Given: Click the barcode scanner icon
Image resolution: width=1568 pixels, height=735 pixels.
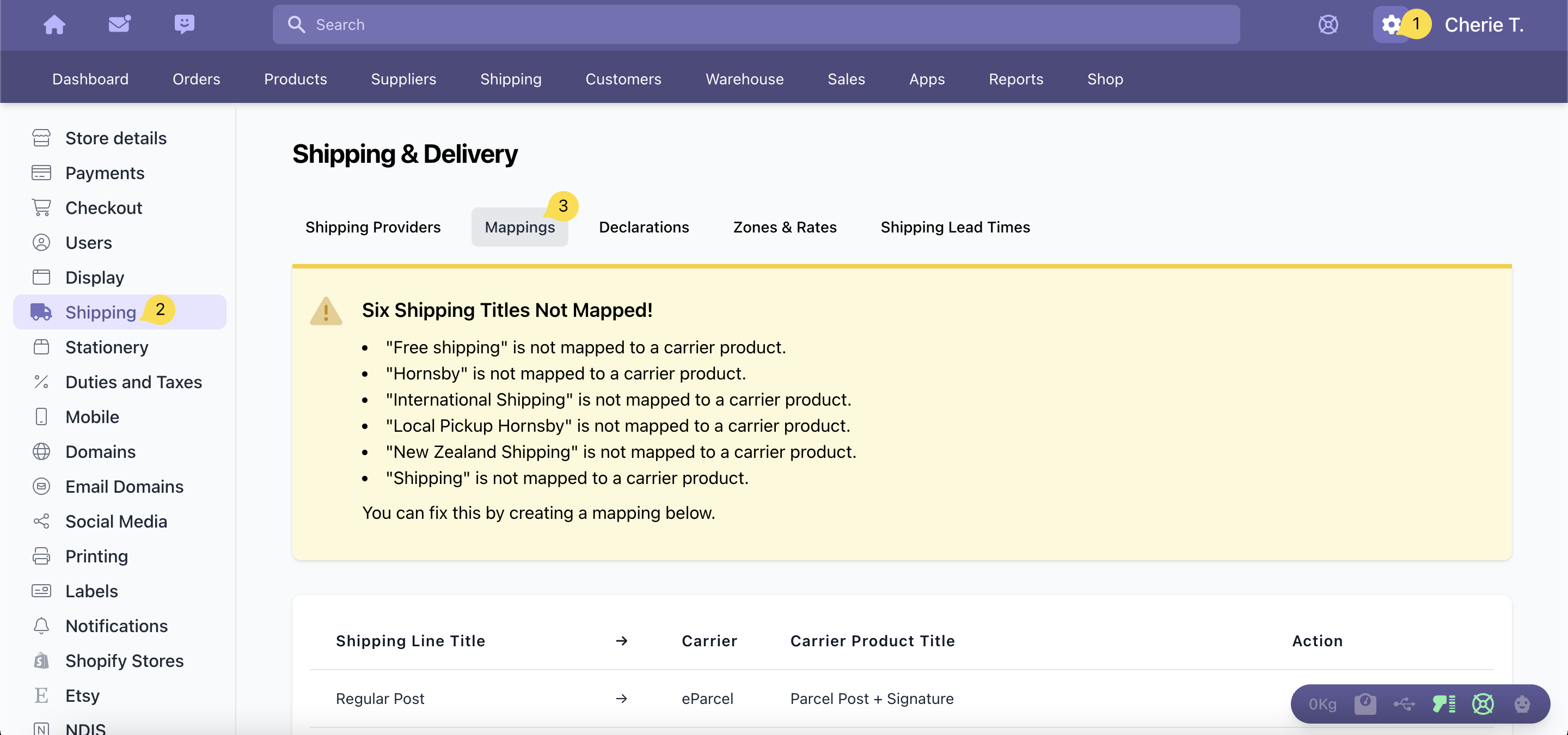Looking at the screenshot, I should pyautogui.click(x=1443, y=704).
